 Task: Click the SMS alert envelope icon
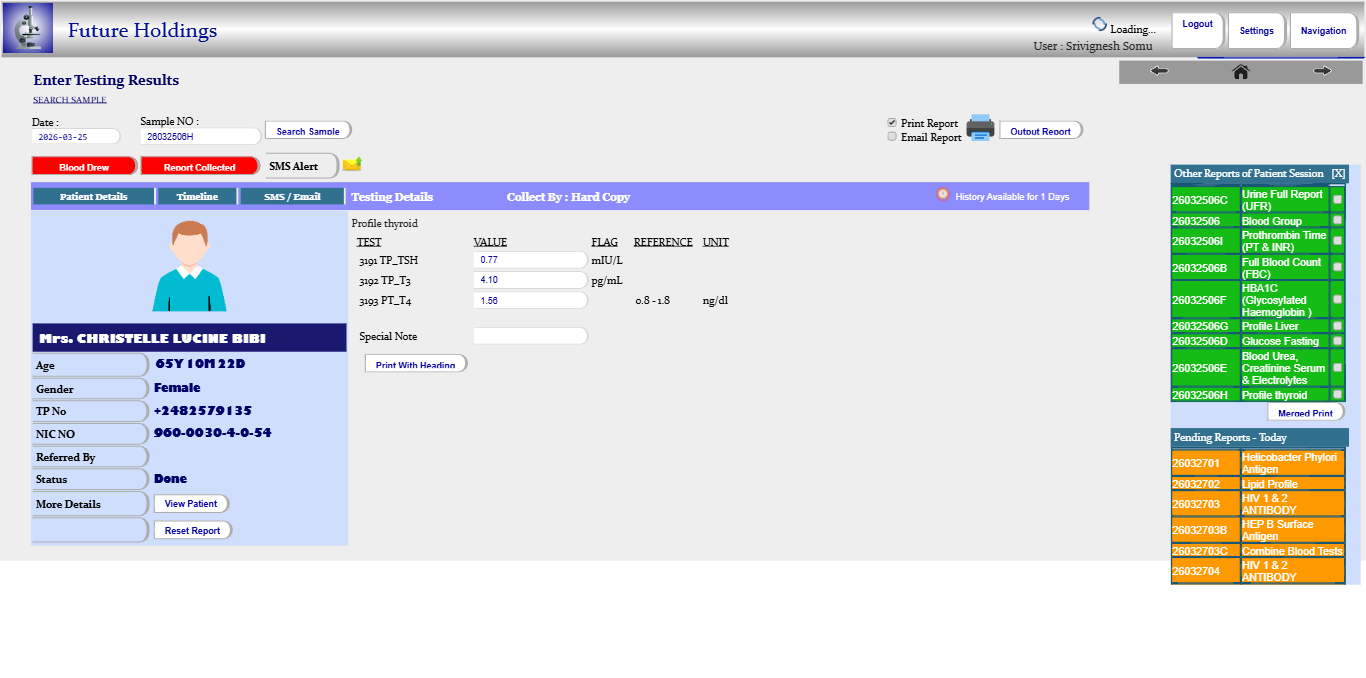(x=352, y=164)
